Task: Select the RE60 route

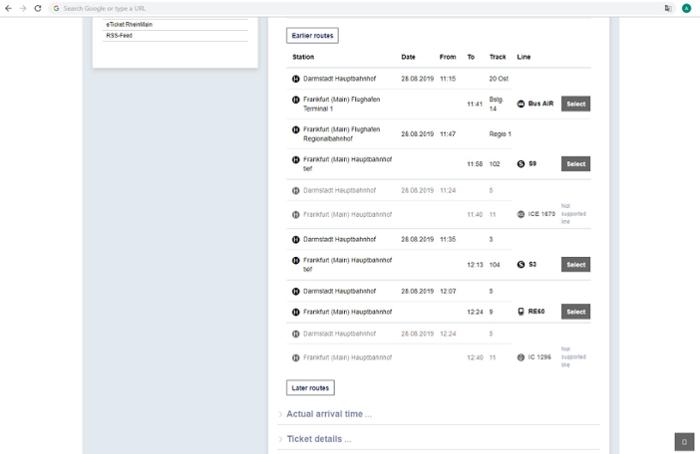Action: (x=575, y=312)
